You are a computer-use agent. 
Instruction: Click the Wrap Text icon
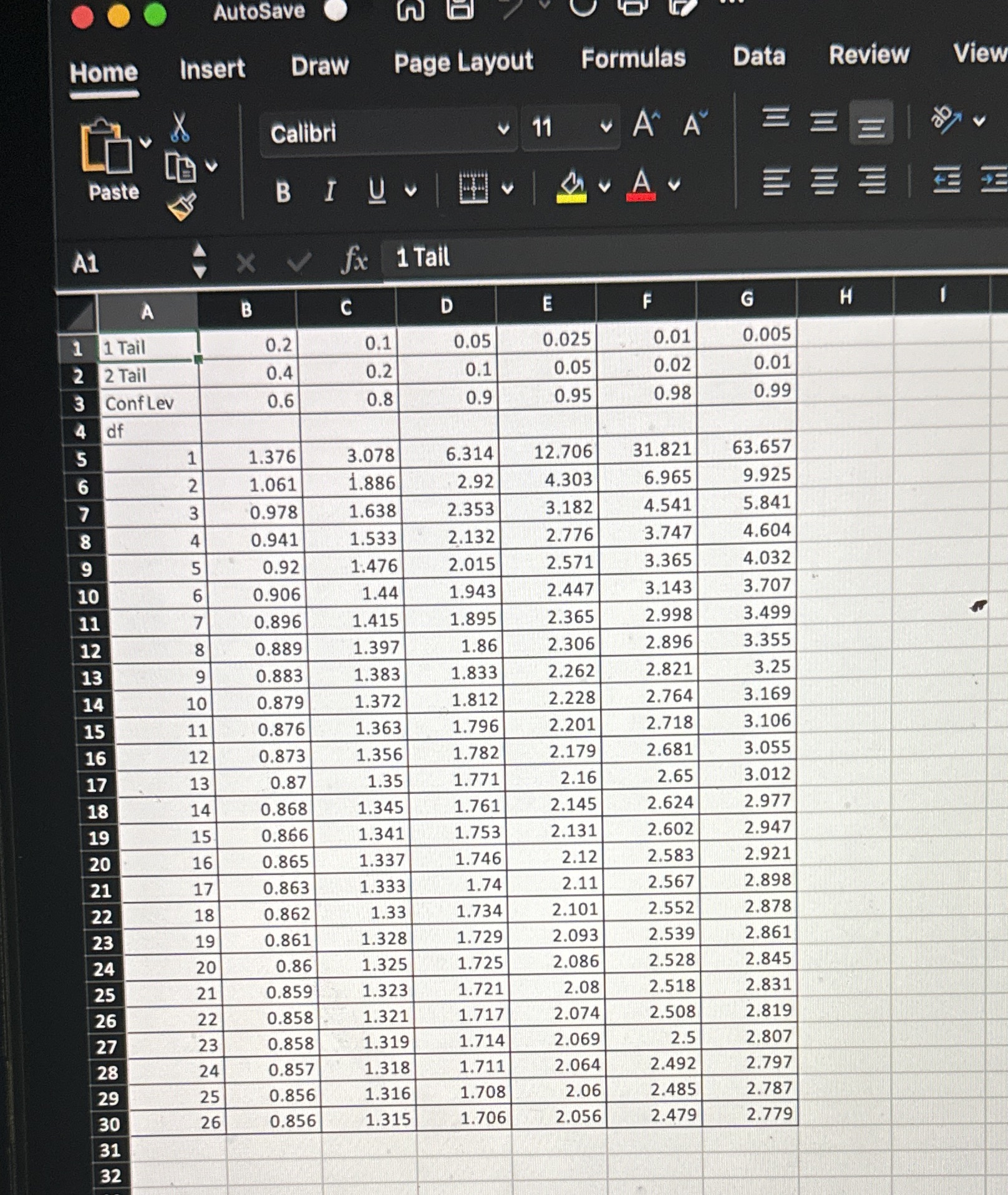[946, 119]
